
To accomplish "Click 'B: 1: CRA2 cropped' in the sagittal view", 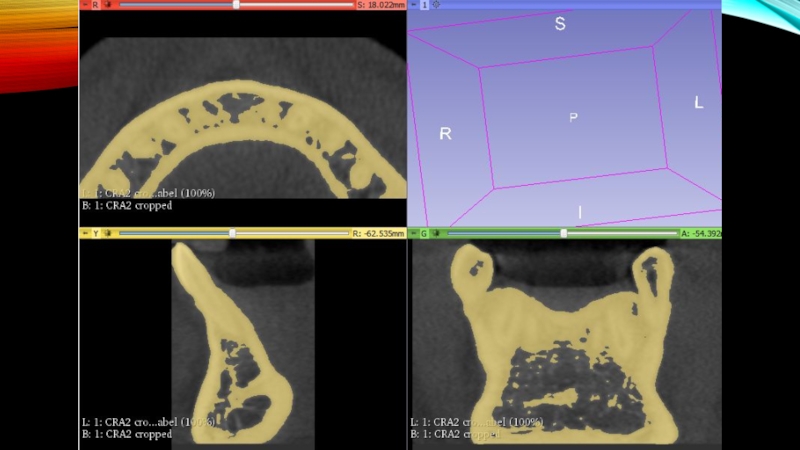I will [127, 434].
